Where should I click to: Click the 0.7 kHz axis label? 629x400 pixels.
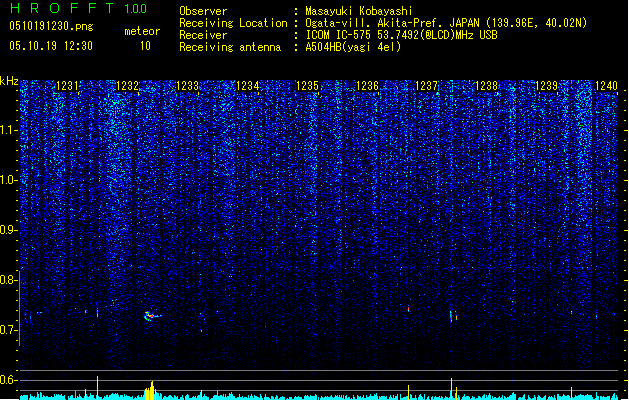(x=9, y=330)
